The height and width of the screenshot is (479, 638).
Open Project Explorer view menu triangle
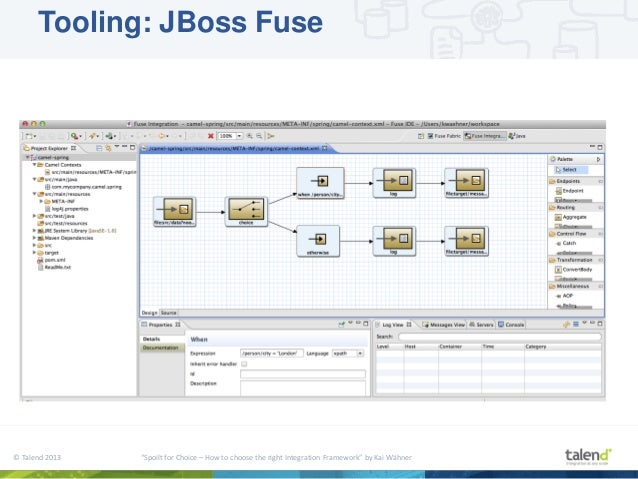(117, 147)
